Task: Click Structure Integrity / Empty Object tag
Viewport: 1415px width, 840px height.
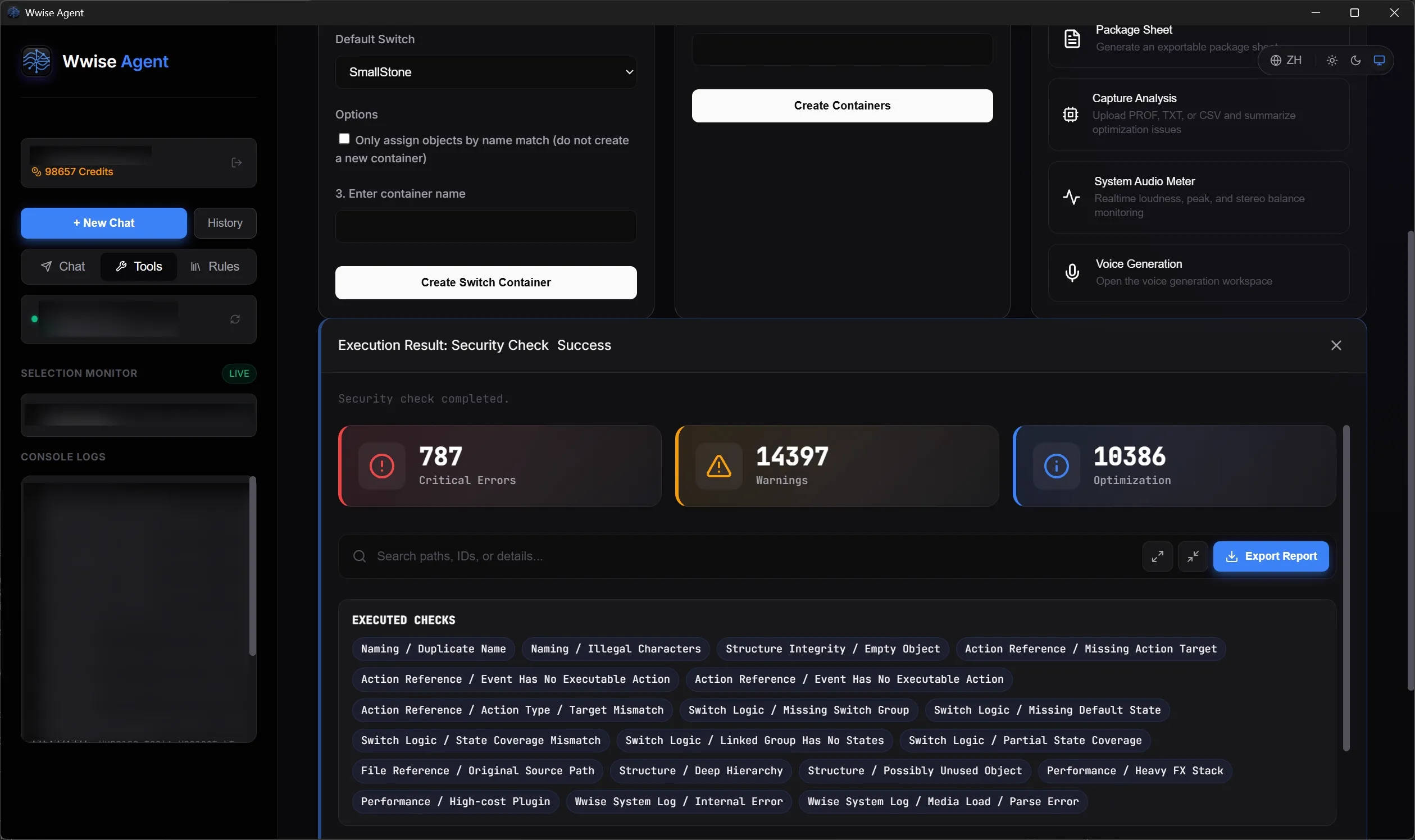Action: point(832,649)
